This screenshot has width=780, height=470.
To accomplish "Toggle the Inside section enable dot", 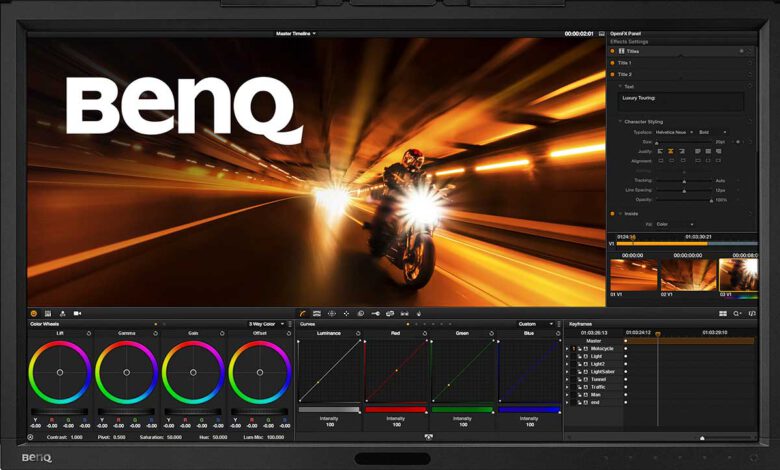I will pyautogui.click(x=613, y=213).
